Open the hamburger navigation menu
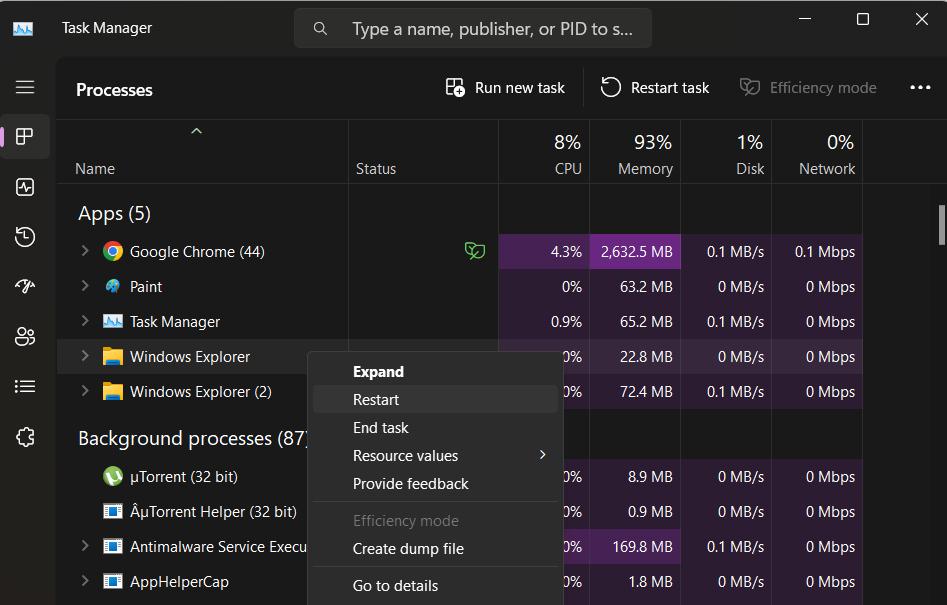 (25, 87)
